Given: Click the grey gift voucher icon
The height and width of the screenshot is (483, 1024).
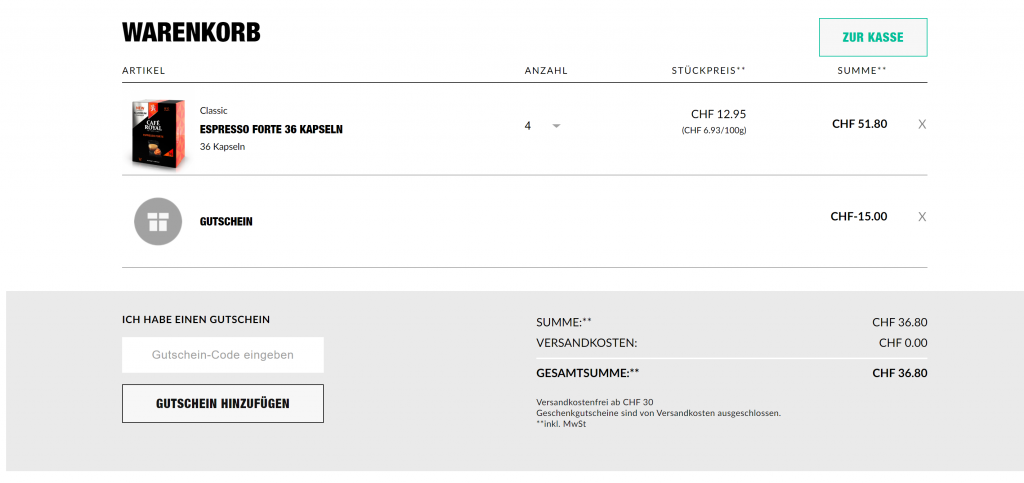Looking at the screenshot, I should pos(158,221).
